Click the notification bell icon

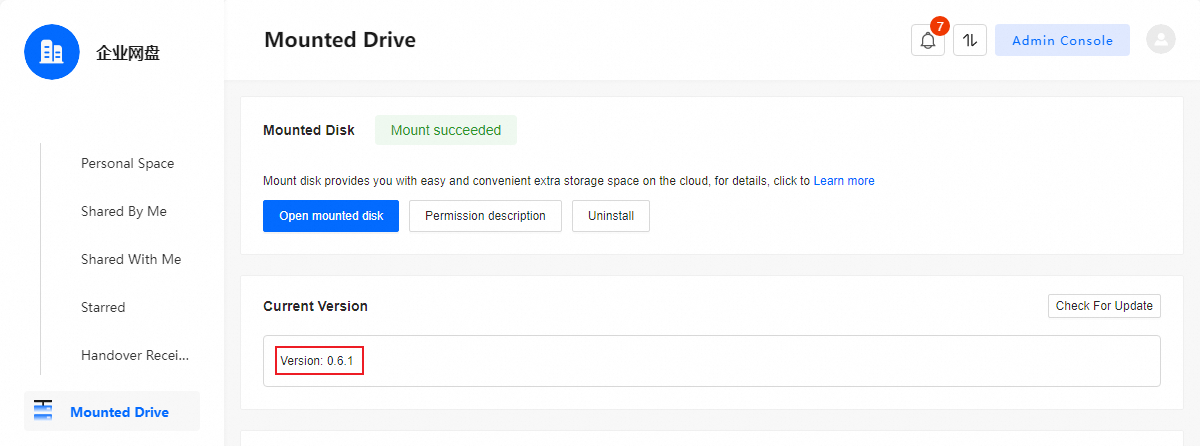[x=927, y=41]
